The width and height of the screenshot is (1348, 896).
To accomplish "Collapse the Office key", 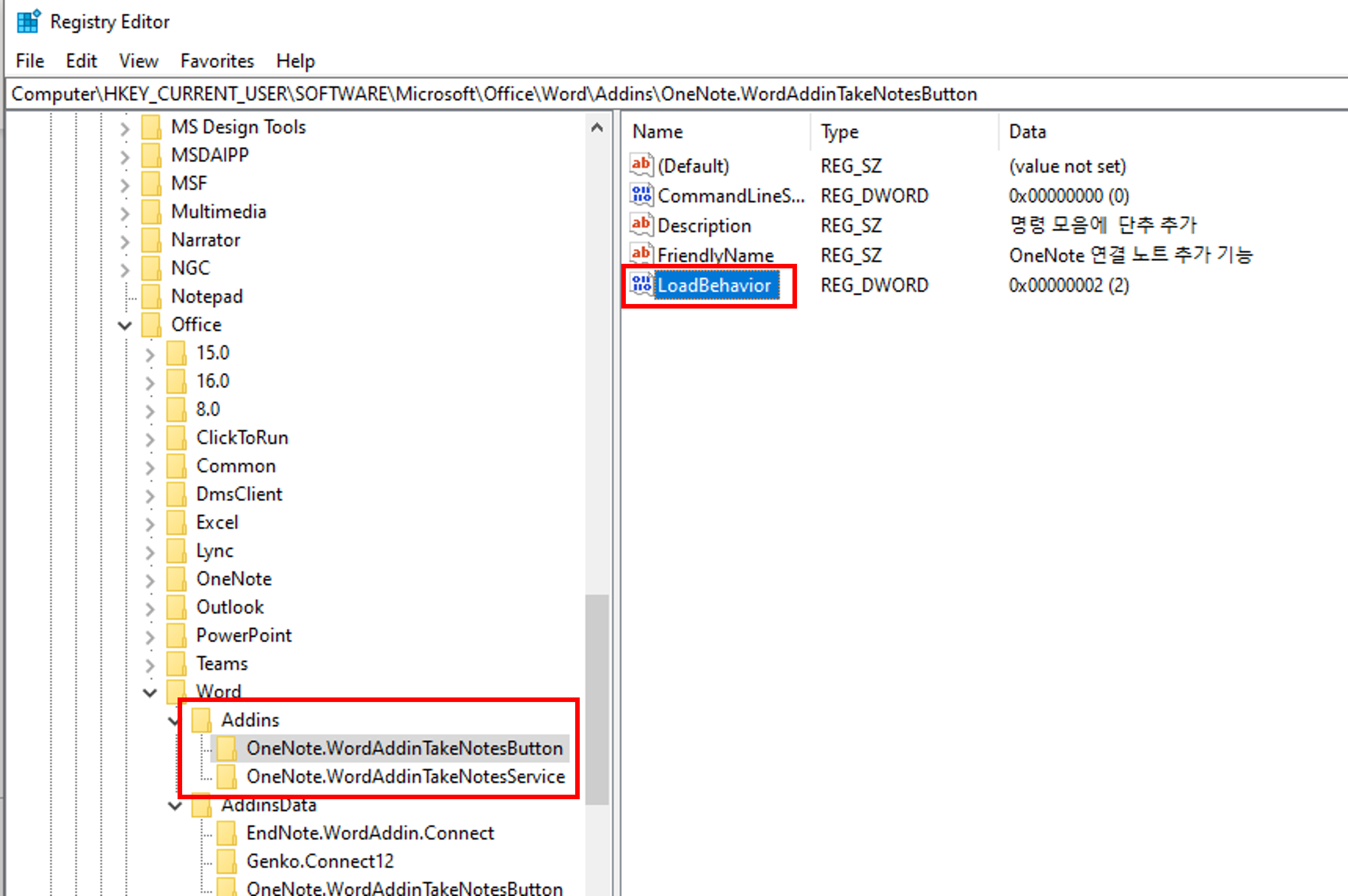I will coord(125,326).
